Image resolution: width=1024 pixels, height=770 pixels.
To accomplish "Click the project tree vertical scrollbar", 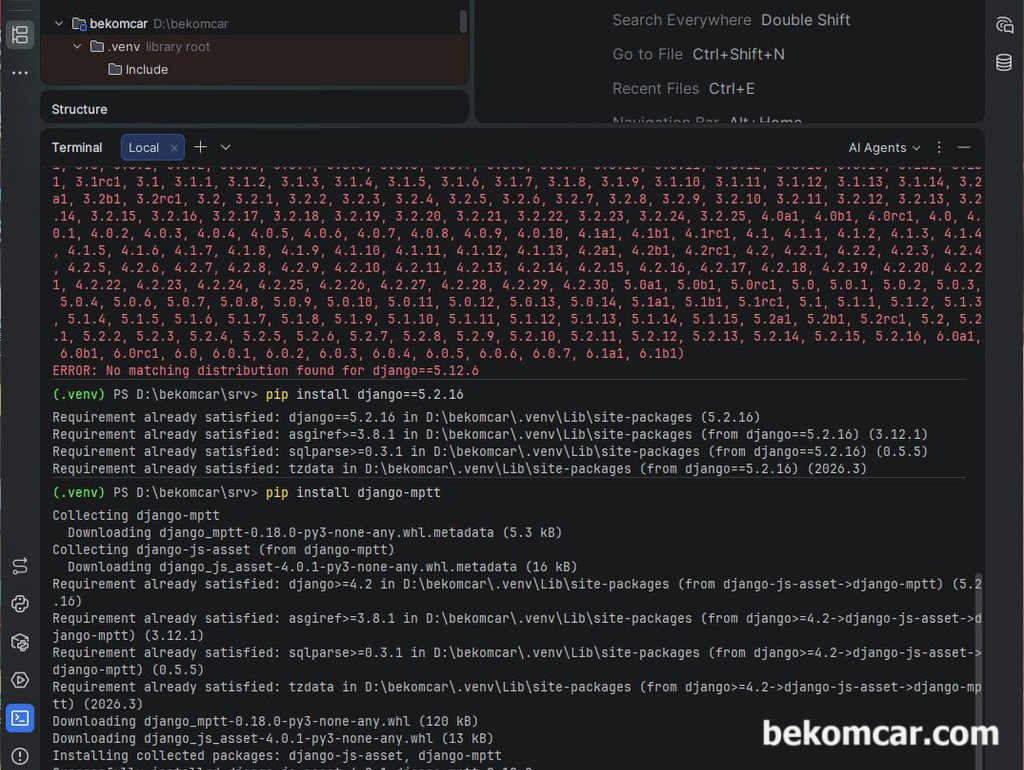I will click(463, 20).
